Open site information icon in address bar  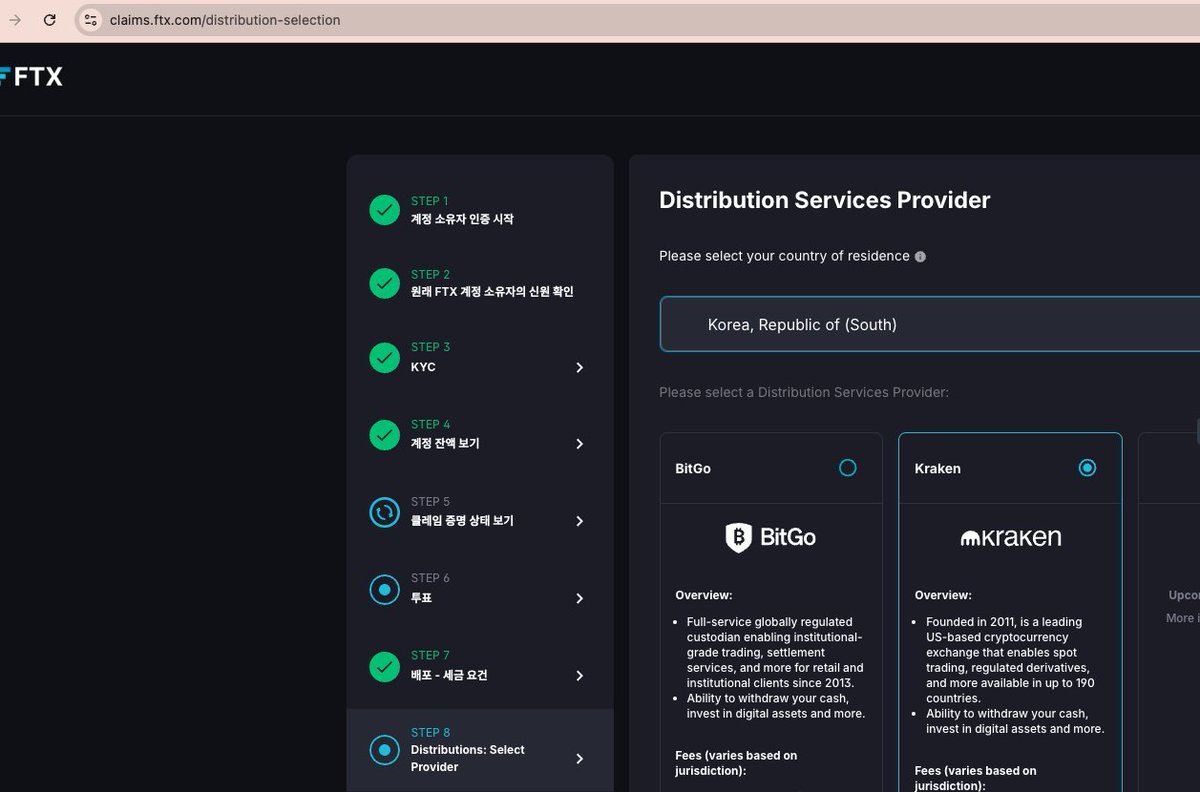[x=90, y=20]
